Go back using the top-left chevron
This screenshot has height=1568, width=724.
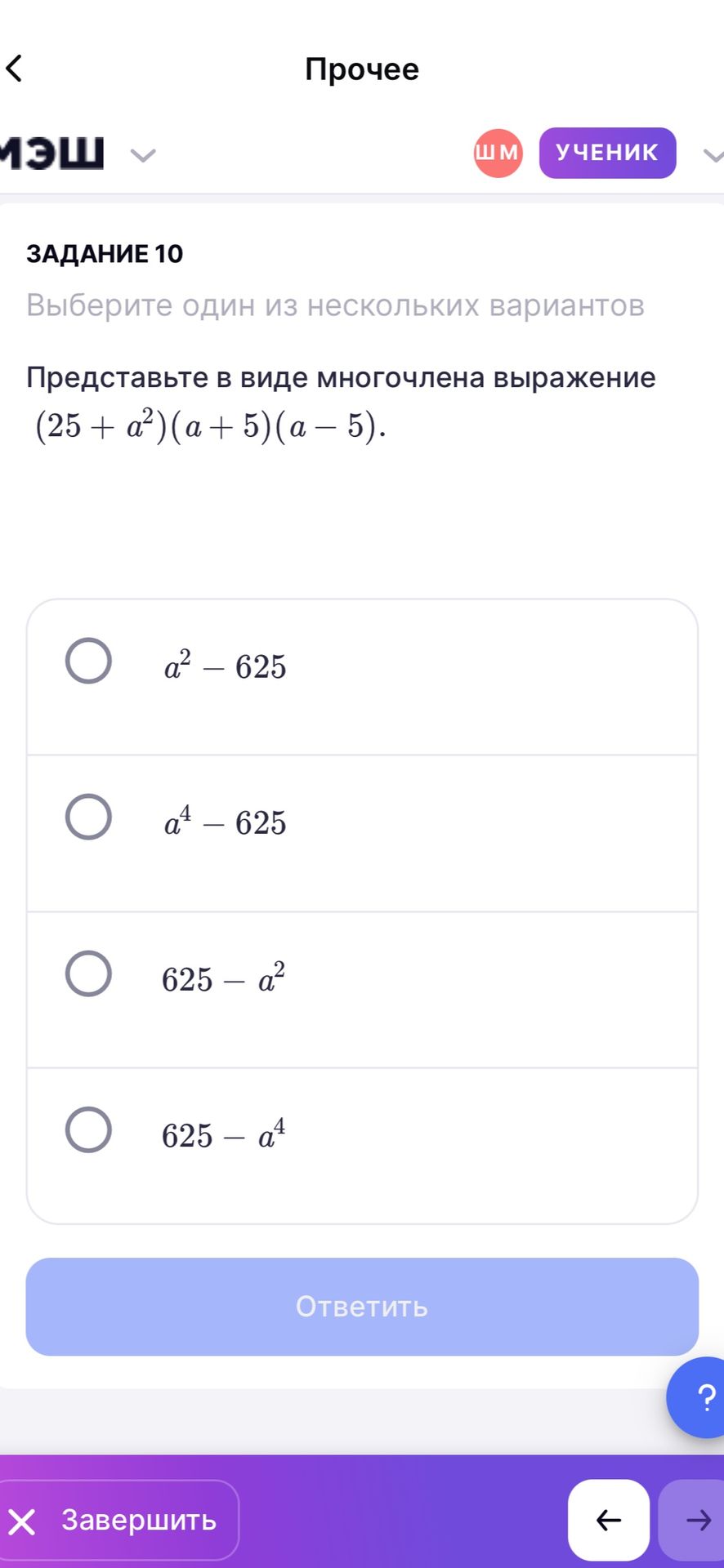click(15, 69)
